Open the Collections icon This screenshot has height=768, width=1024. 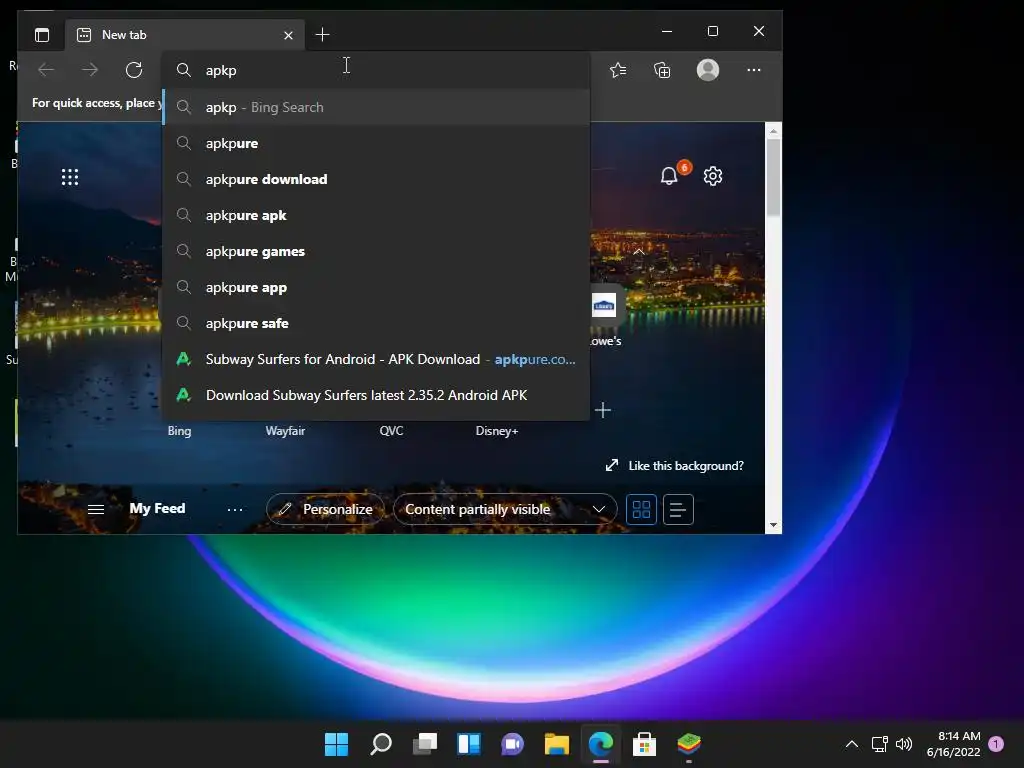(662, 70)
